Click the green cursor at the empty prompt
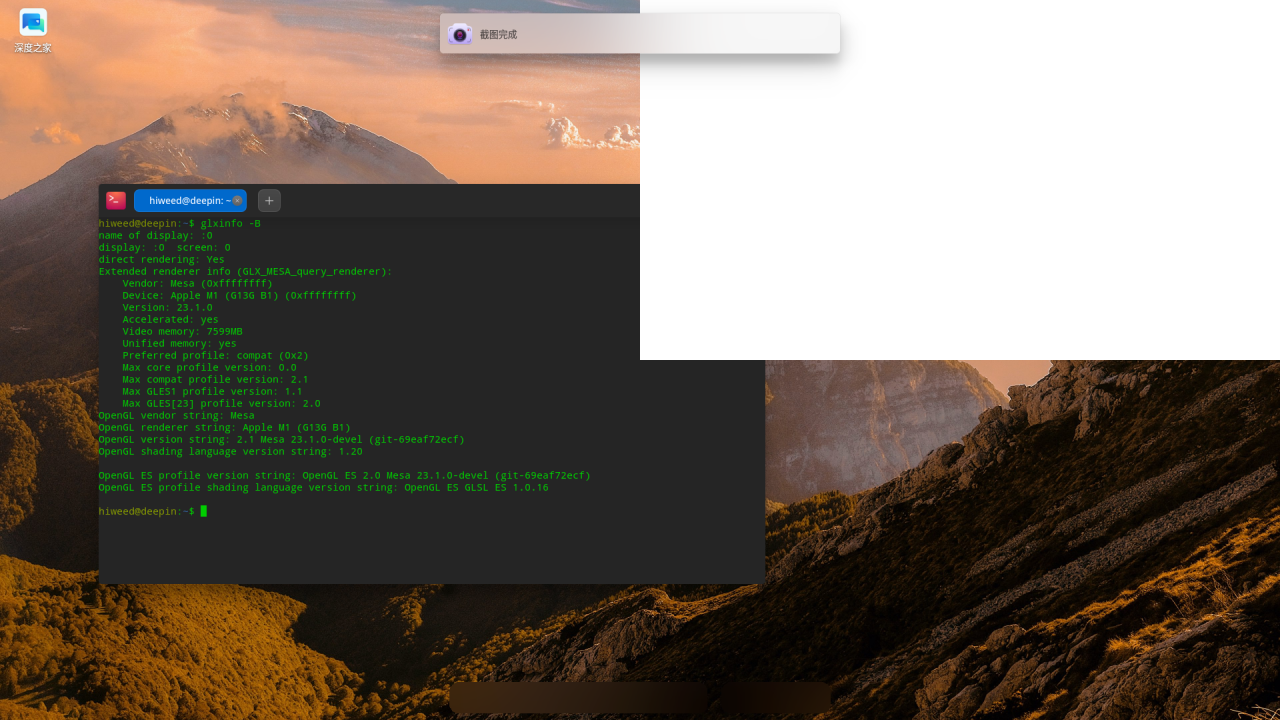Viewport: 1280px width, 720px height. [x=204, y=512]
